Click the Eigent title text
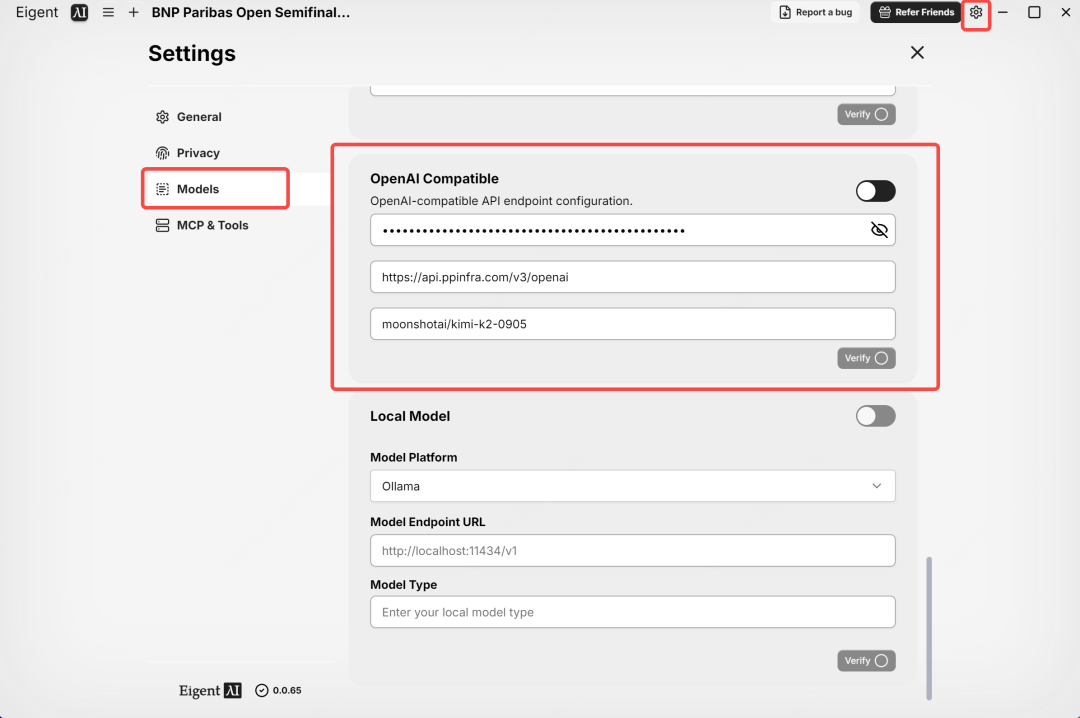This screenshot has height=718, width=1080. click(37, 12)
